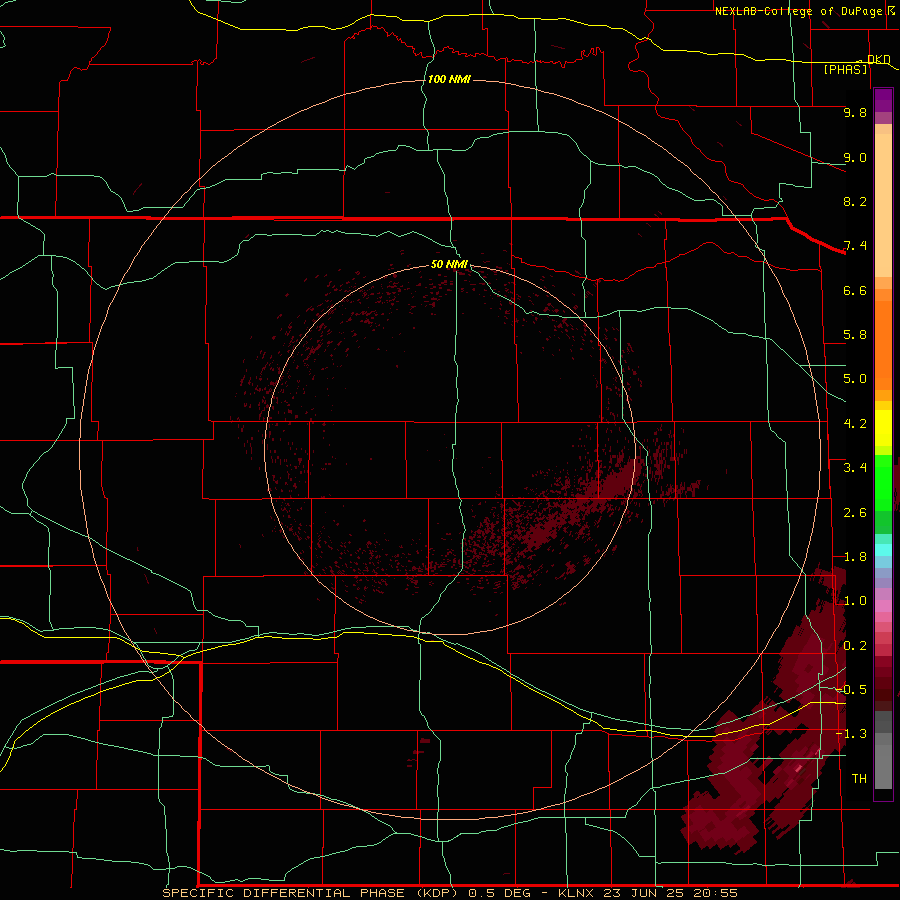This screenshot has height=900, width=900.
Task: Click the SPECIFIC DIFFERENTIAL PHASE (KDP) caption
Action: coord(310,893)
